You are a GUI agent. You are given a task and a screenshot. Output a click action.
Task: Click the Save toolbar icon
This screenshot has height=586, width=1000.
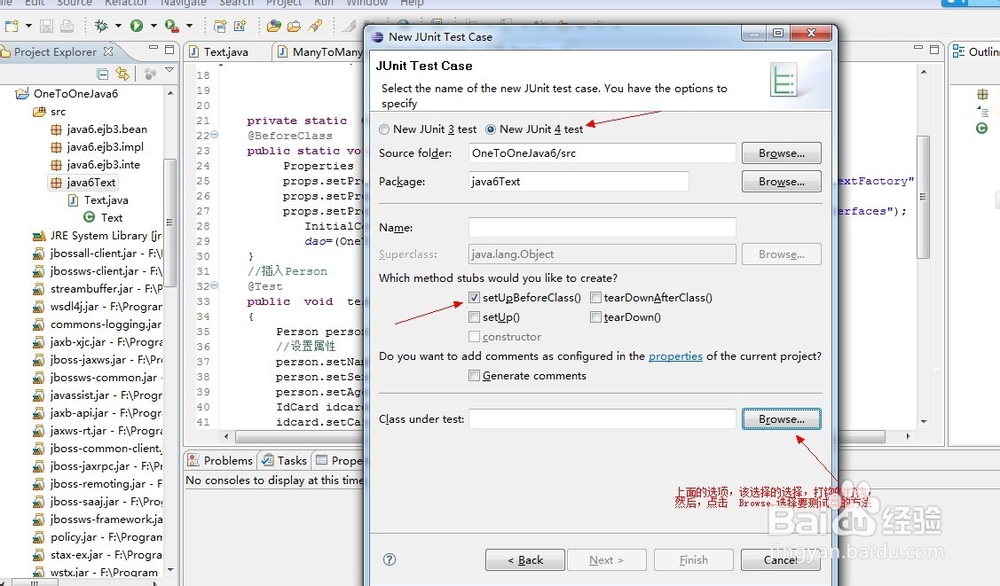tap(47, 26)
